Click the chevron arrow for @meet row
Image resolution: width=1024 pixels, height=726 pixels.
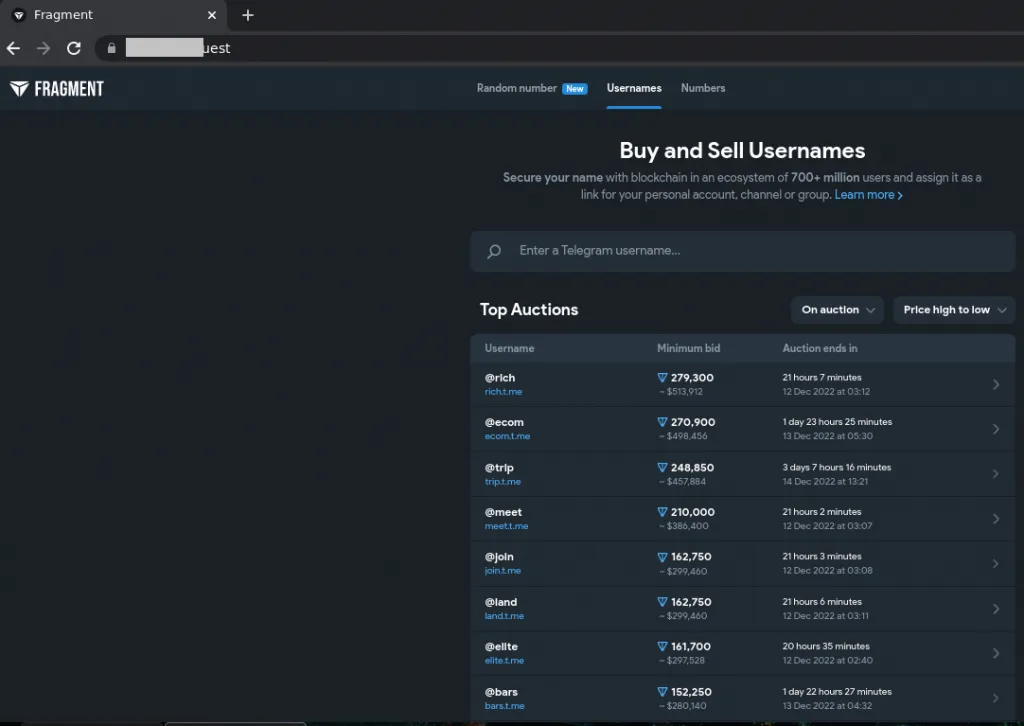pyautogui.click(x=995, y=518)
